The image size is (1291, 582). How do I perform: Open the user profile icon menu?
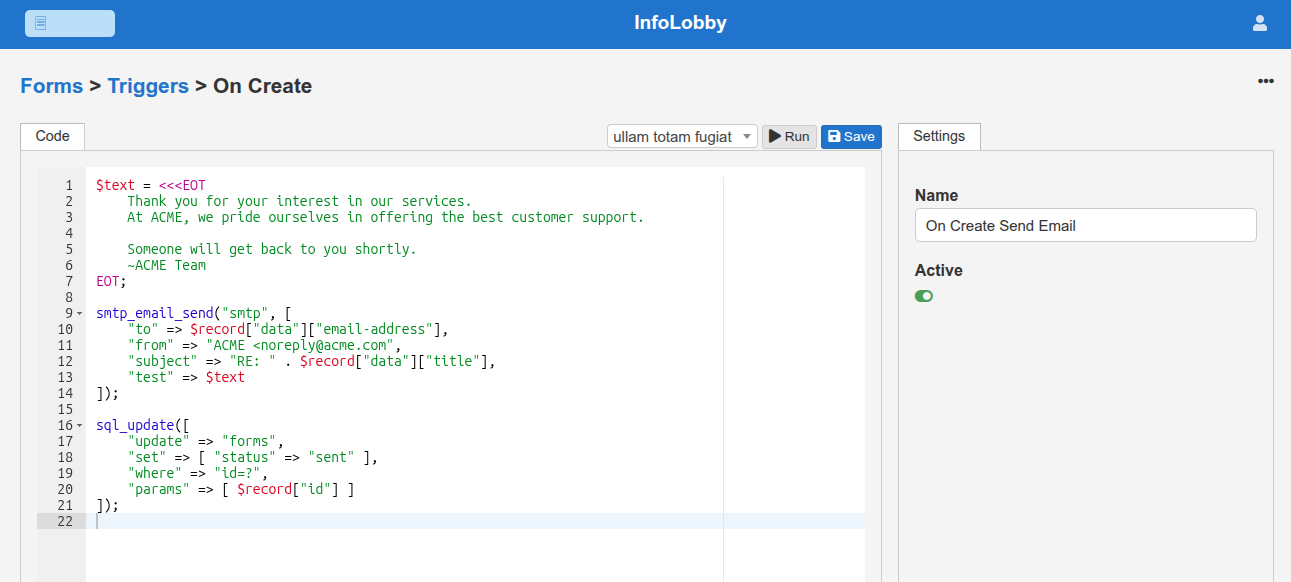point(1260,23)
